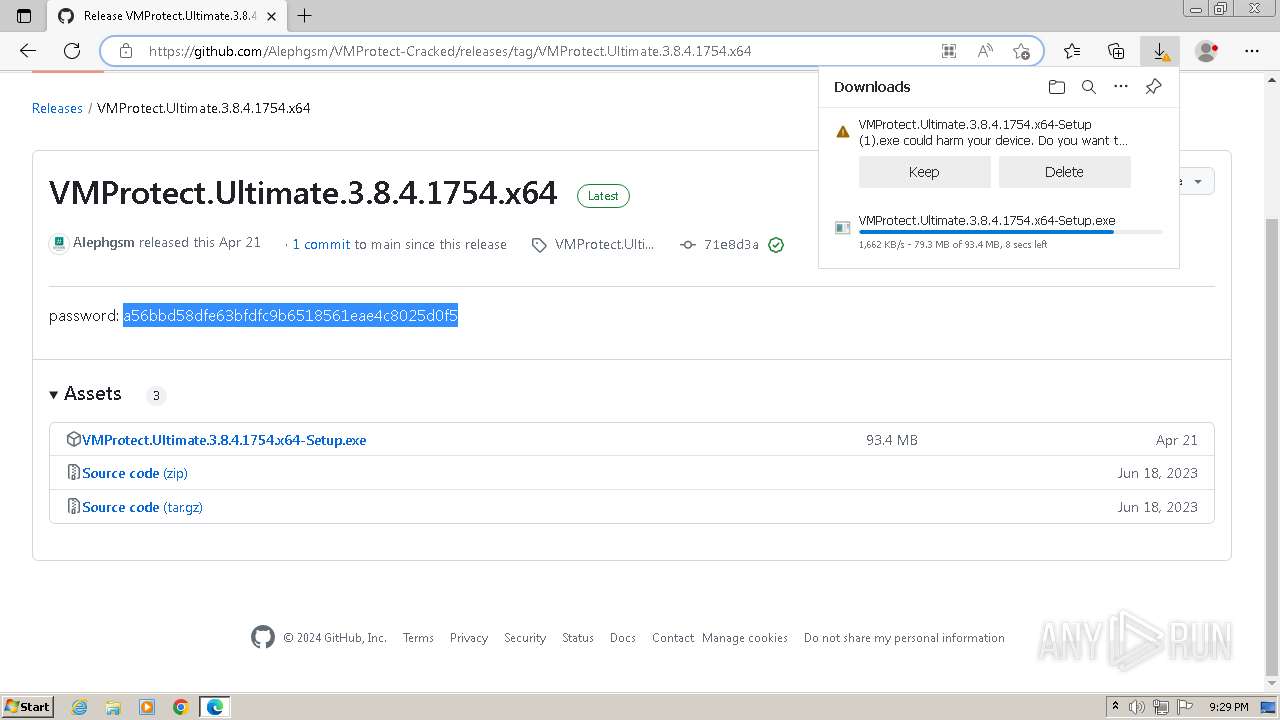The height and width of the screenshot is (720, 1280).
Task: Open the Windows Start menu
Action: (x=28, y=707)
